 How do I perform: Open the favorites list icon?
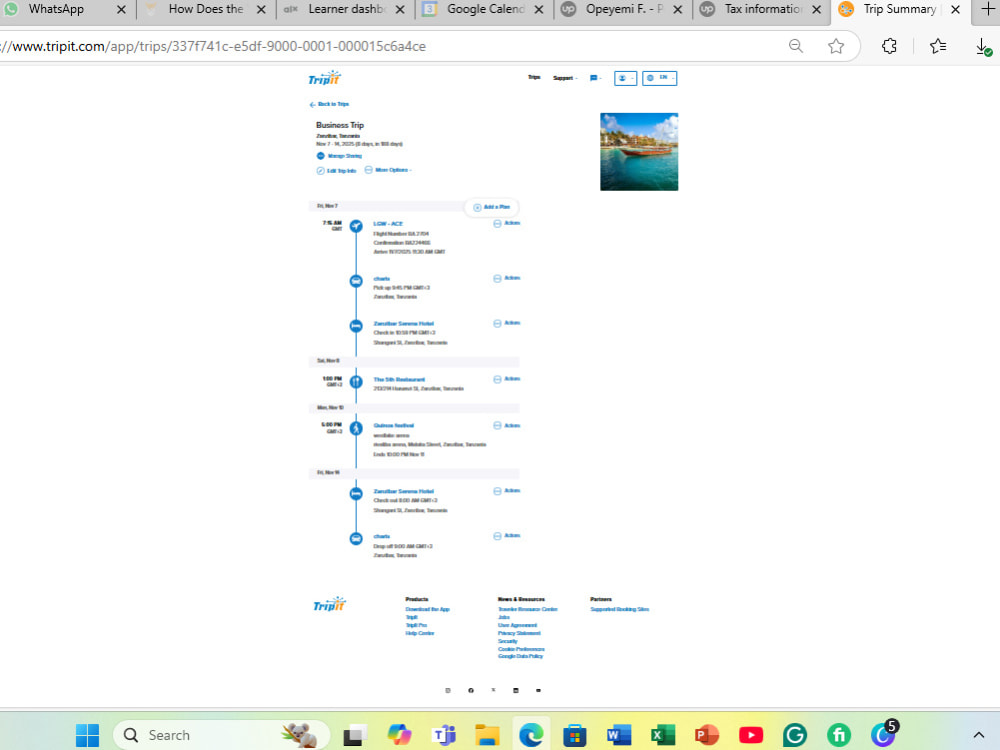[x=938, y=46]
